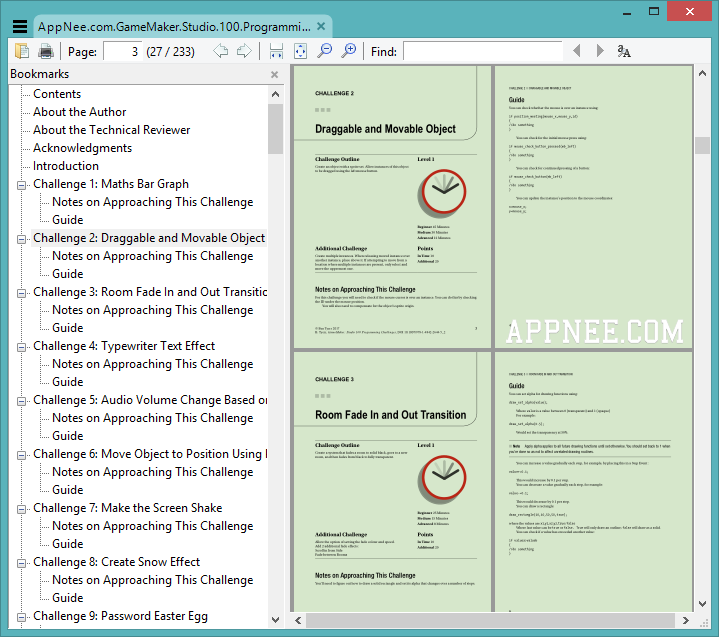Find the next match arrow
Image resolution: width=719 pixels, height=637 pixels.
(x=599, y=51)
